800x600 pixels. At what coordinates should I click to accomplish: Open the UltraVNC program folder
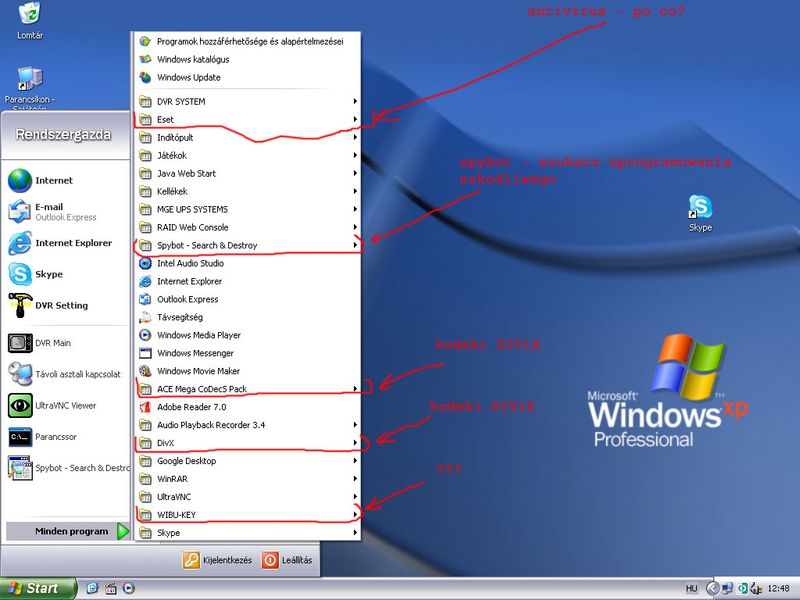pyautogui.click(x=247, y=496)
